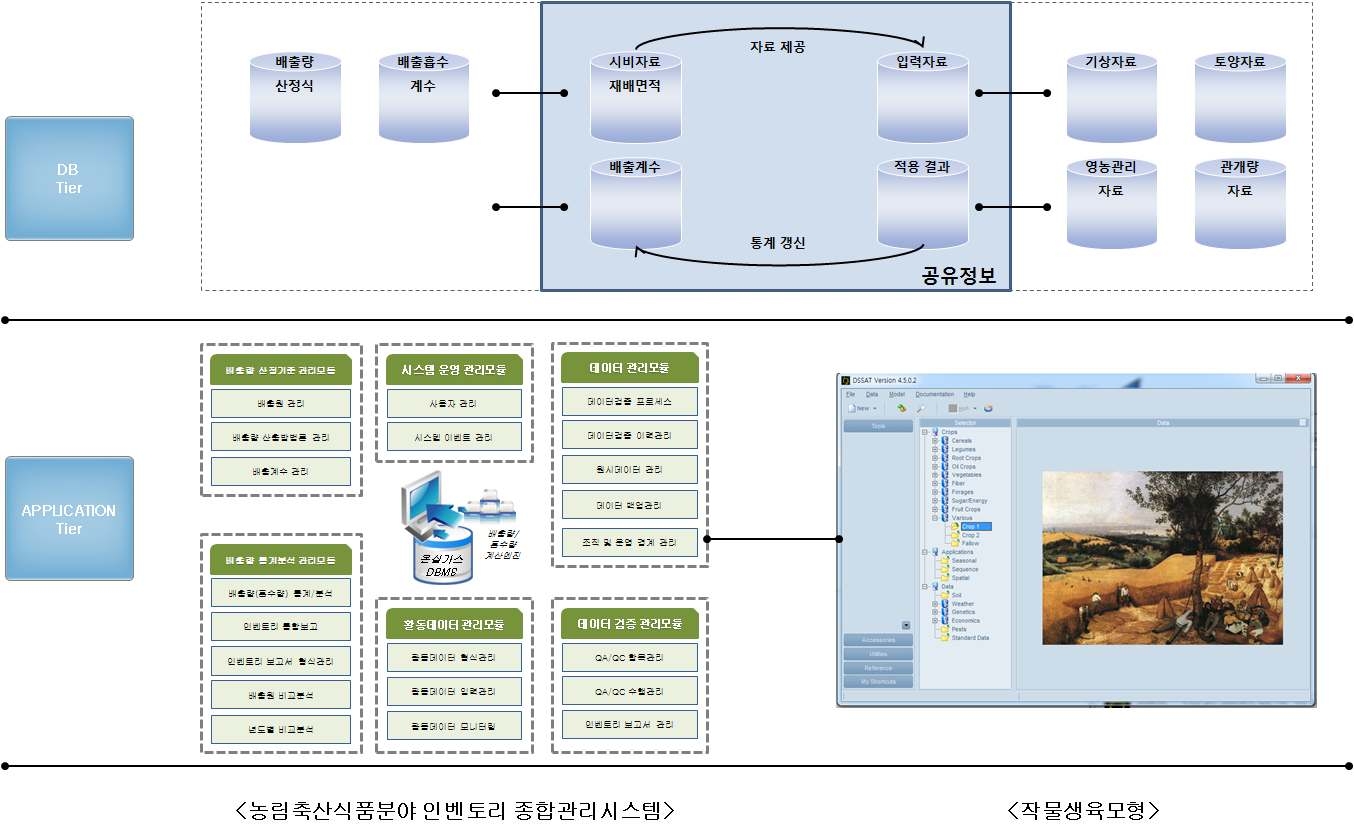Click the grayed Run toolbar icon
Screen dimensions: 1354x827
tap(953, 408)
